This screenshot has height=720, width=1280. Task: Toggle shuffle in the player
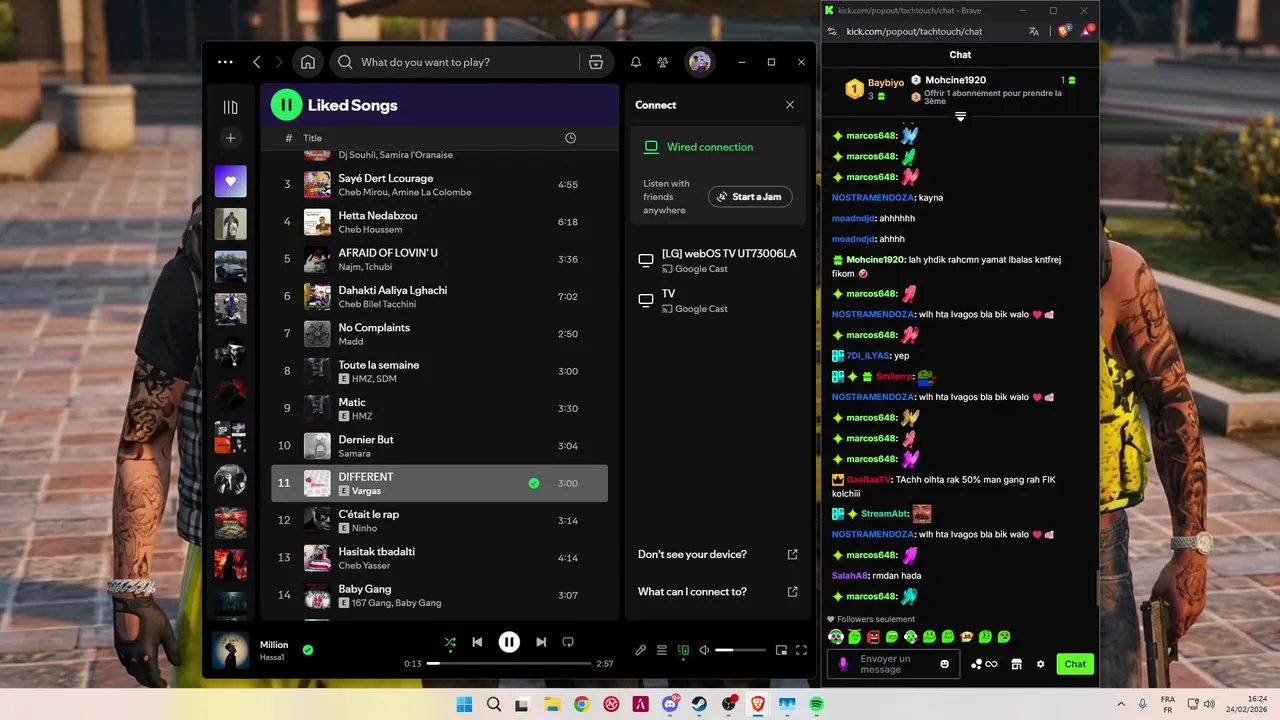coord(450,642)
